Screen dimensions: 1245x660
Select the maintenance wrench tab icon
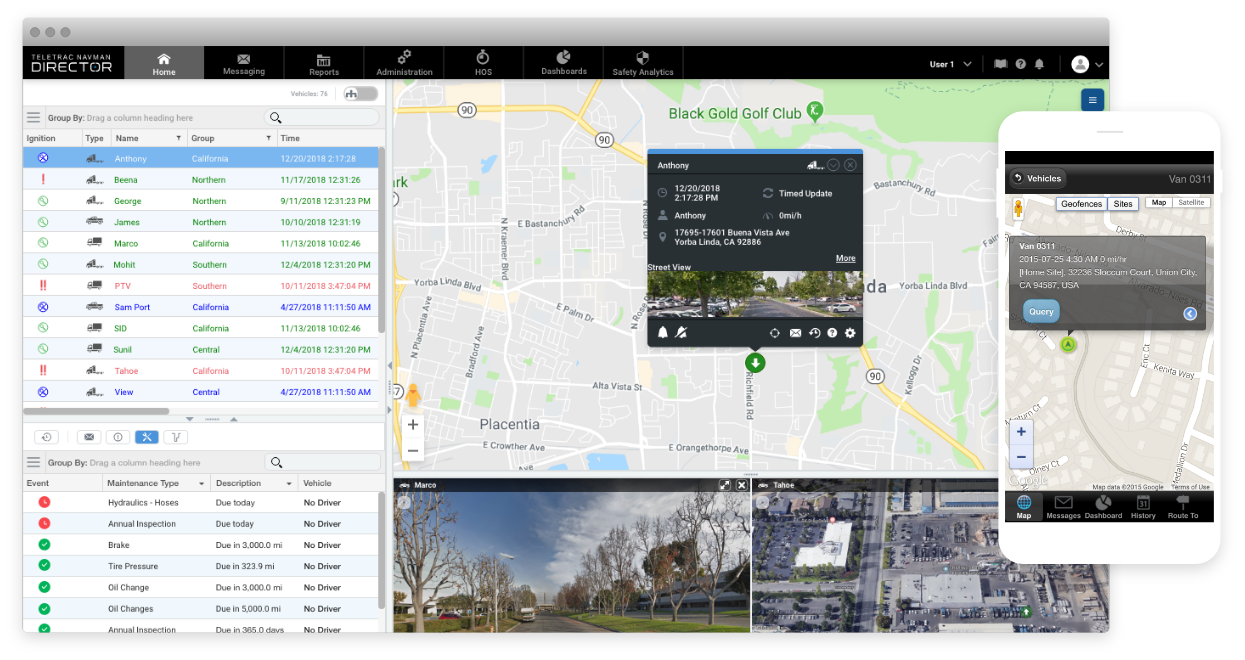pos(146,437)
